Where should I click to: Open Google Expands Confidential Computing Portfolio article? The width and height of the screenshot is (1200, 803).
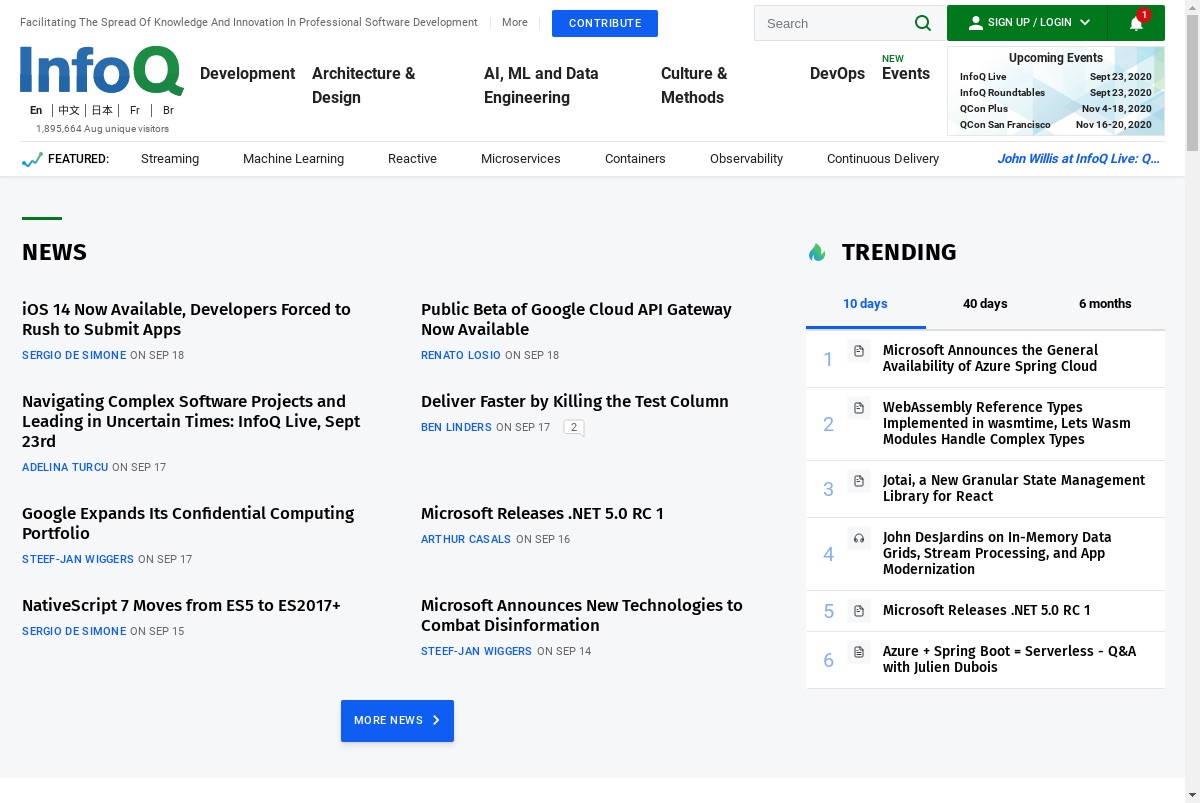pyautogui.click(x=188, y=523)
